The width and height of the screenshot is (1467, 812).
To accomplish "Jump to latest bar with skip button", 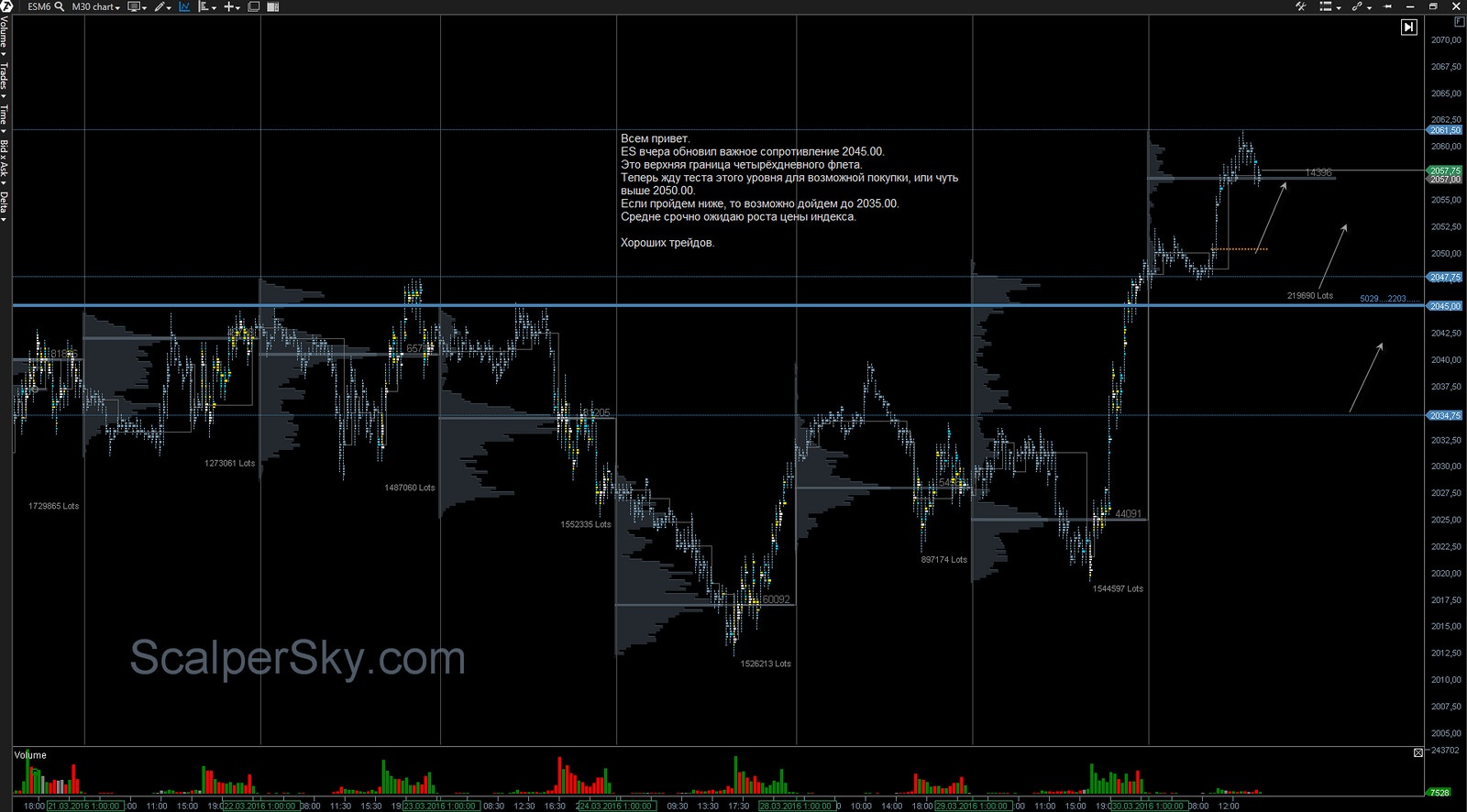I will (1408, 27).
